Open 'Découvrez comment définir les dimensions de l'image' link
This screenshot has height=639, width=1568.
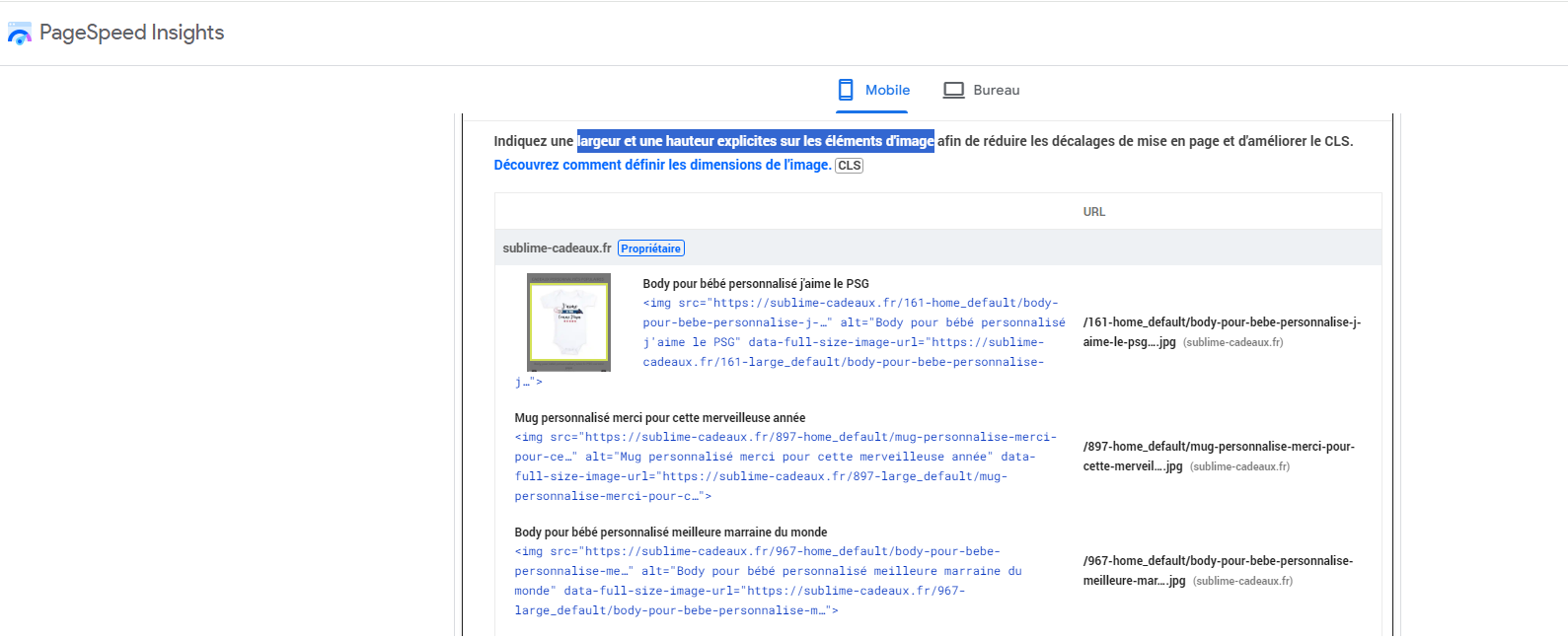(662, 165)
